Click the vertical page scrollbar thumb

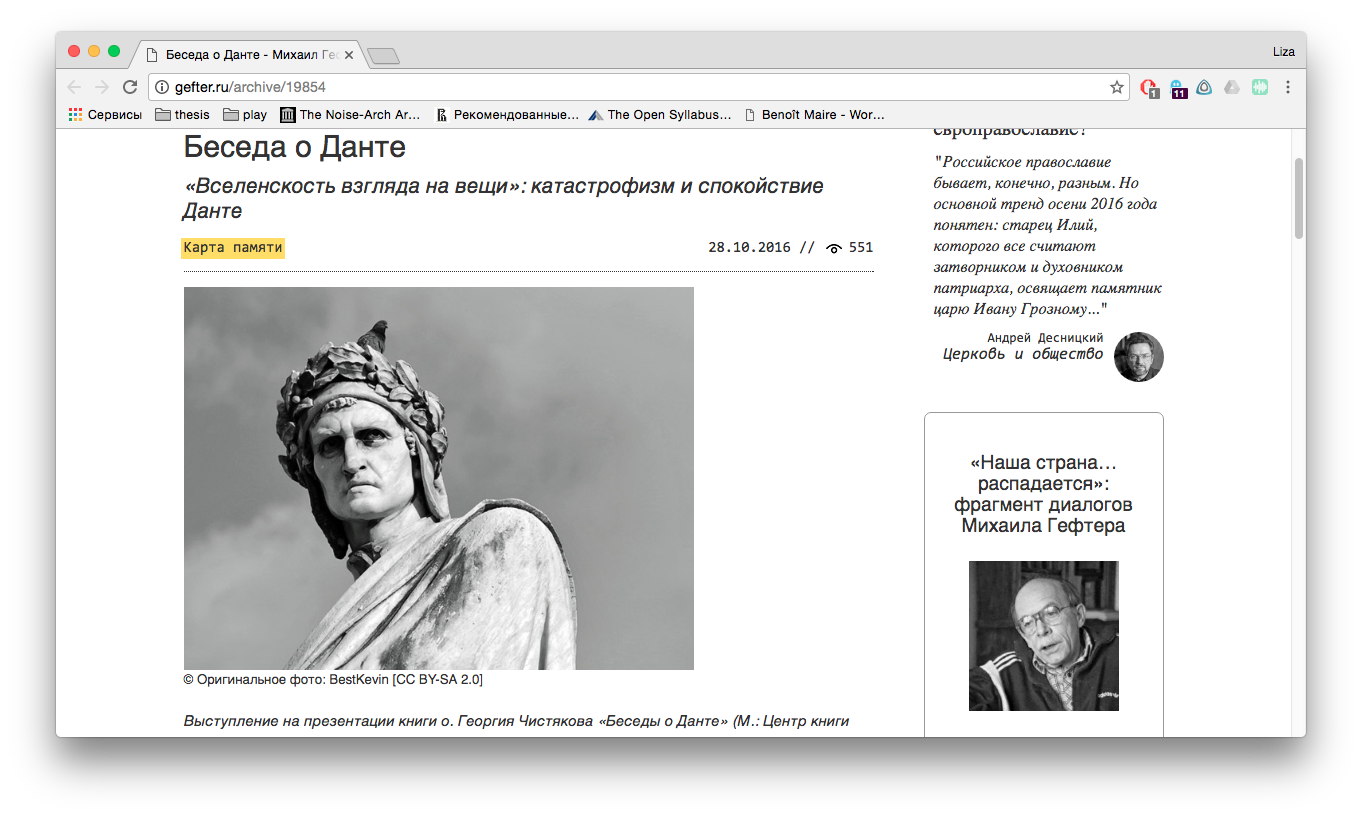[1299, 198]
